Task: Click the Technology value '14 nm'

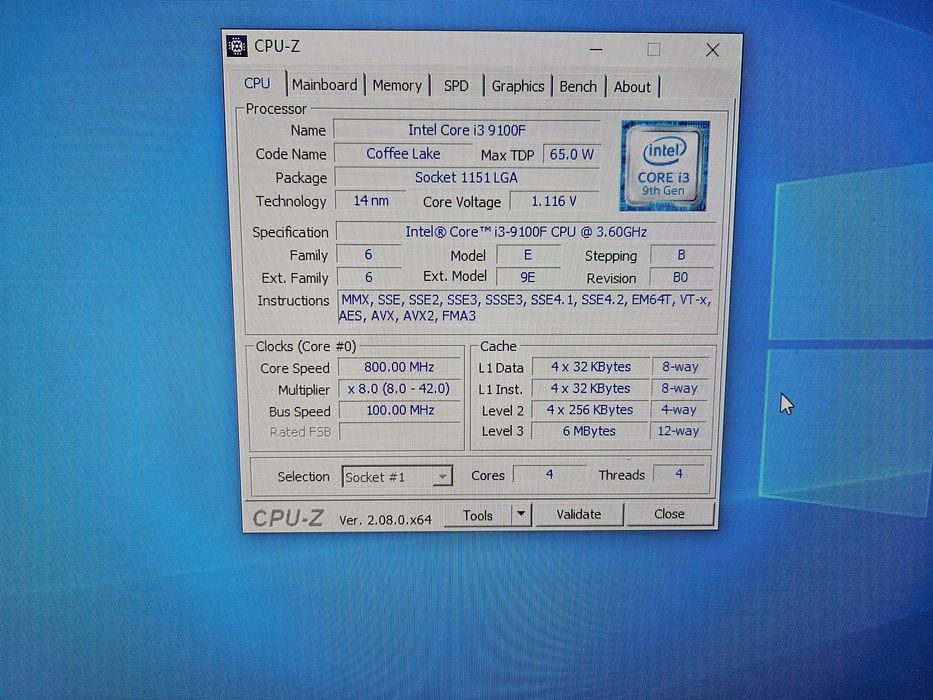Action: tap(371, 201)
